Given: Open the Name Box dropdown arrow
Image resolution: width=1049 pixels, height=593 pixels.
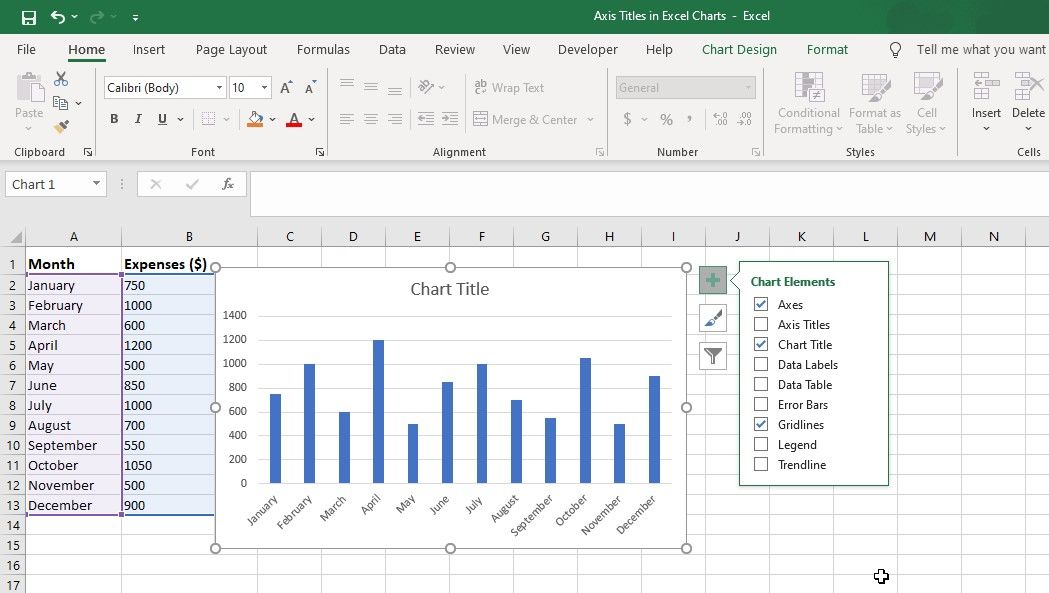Looking at the screenshot, I should (96, 184).
